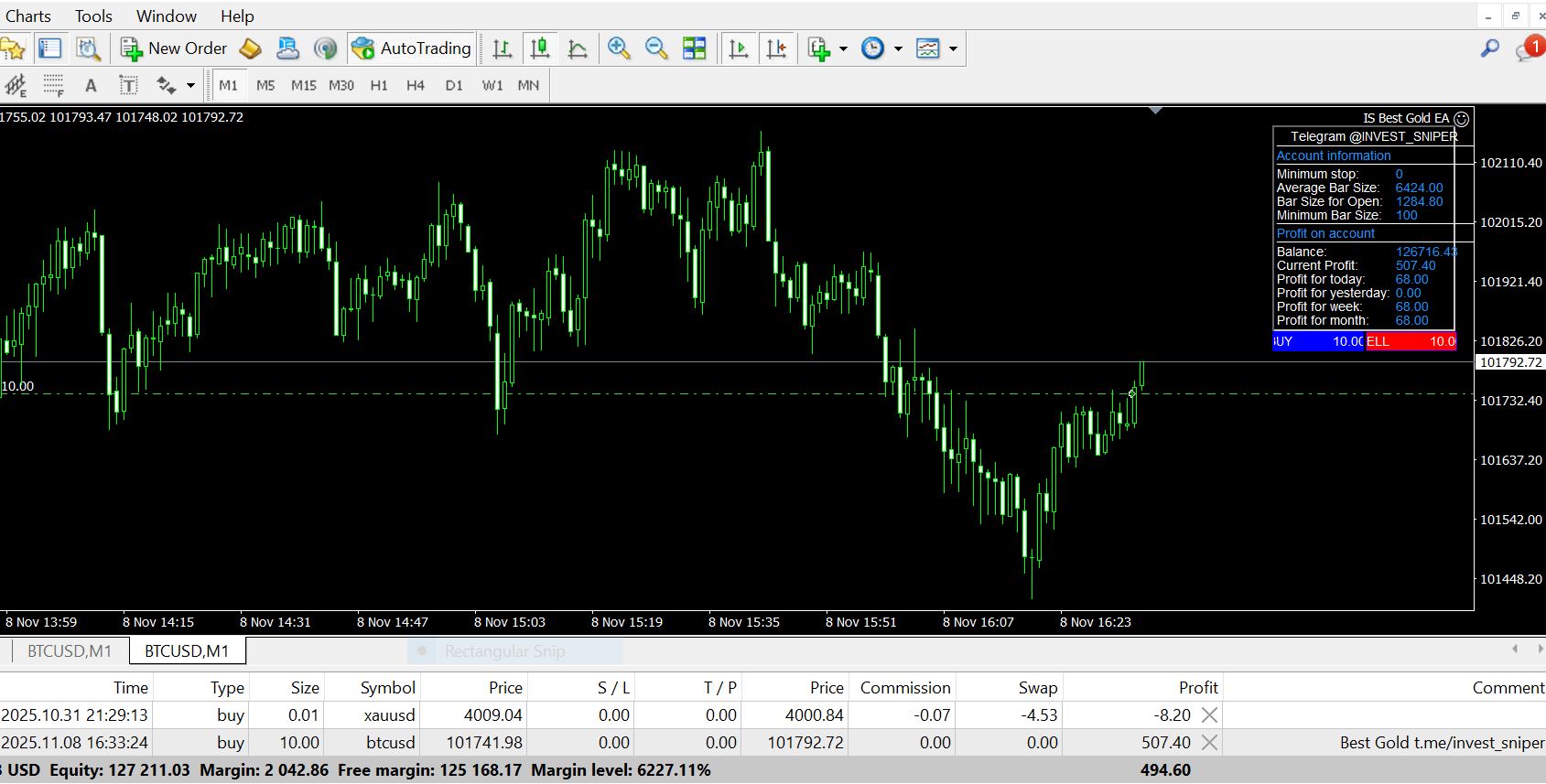Switch chart to line chart display
Image resolution: width=1546 pixels, height=784 pixels.
point(578,48)
